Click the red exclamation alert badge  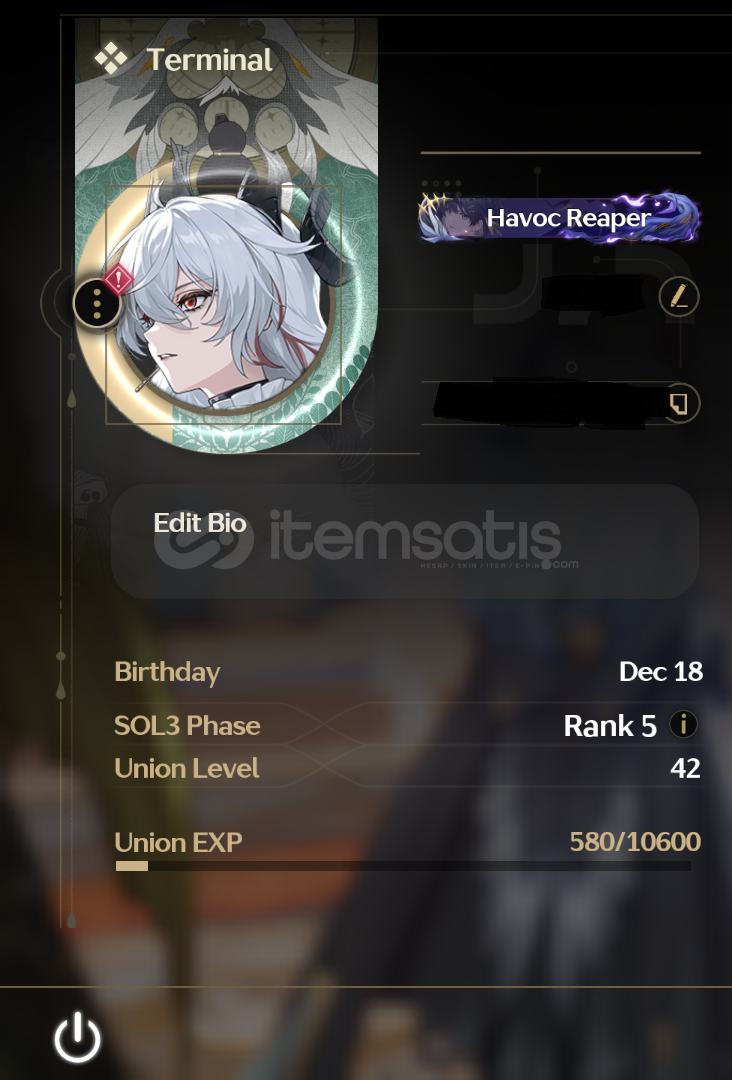[x=119, y=280]
